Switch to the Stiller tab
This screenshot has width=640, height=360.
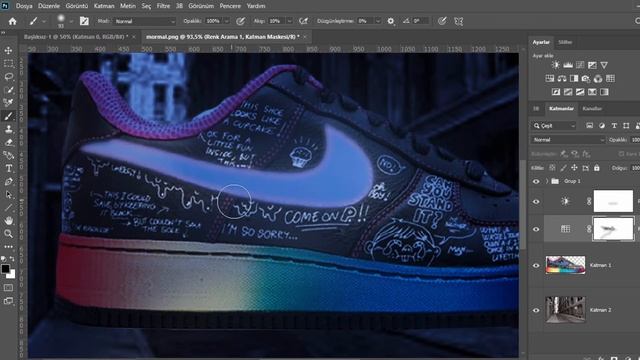pos(565,42)
